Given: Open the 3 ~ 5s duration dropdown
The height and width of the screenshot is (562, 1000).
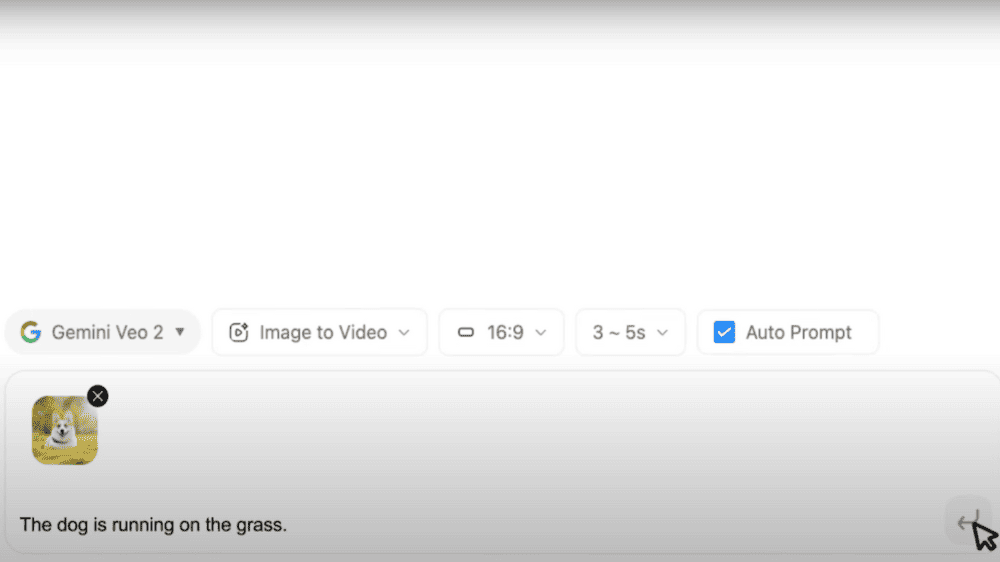Looking at the screenshot, I should (x=630, y=332).
